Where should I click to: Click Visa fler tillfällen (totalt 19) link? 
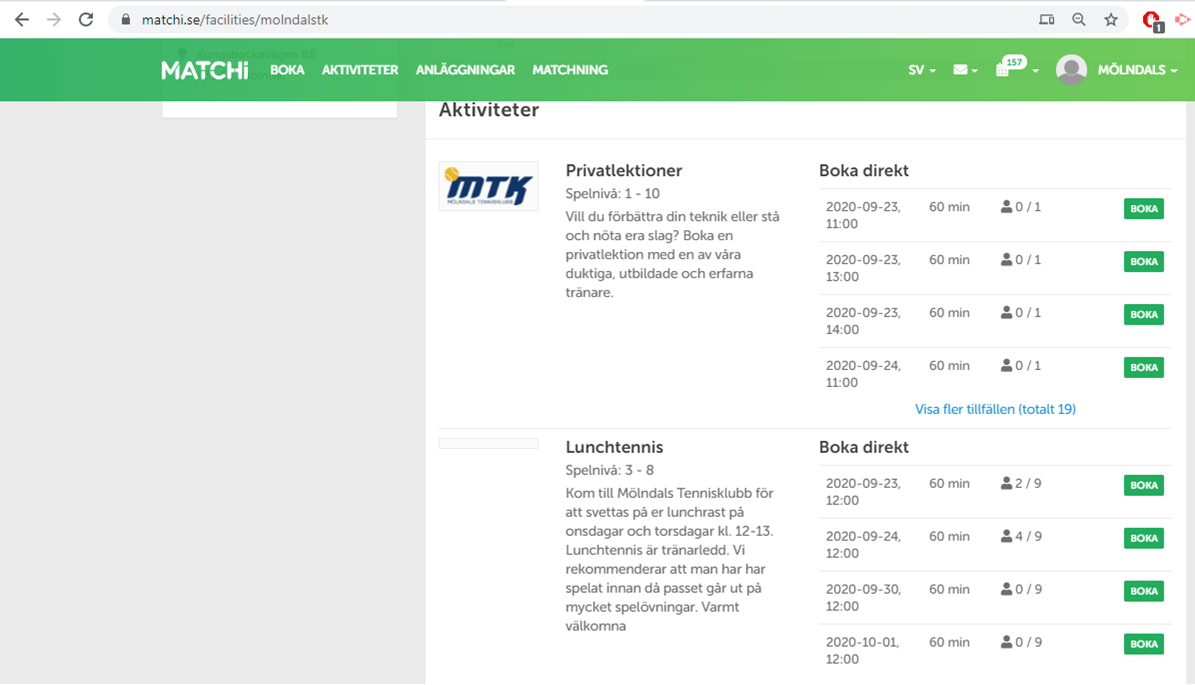(995, 409)
